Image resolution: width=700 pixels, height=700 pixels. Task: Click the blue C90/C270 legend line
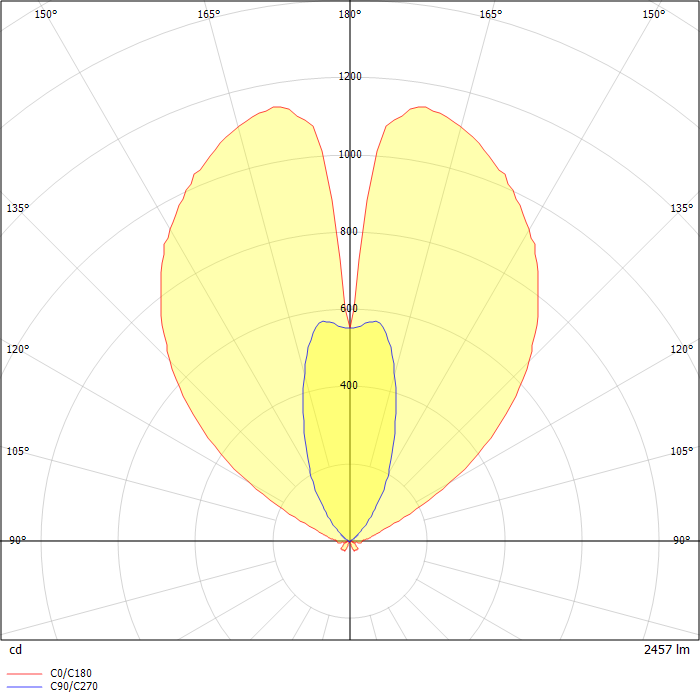tap(25, 686)
